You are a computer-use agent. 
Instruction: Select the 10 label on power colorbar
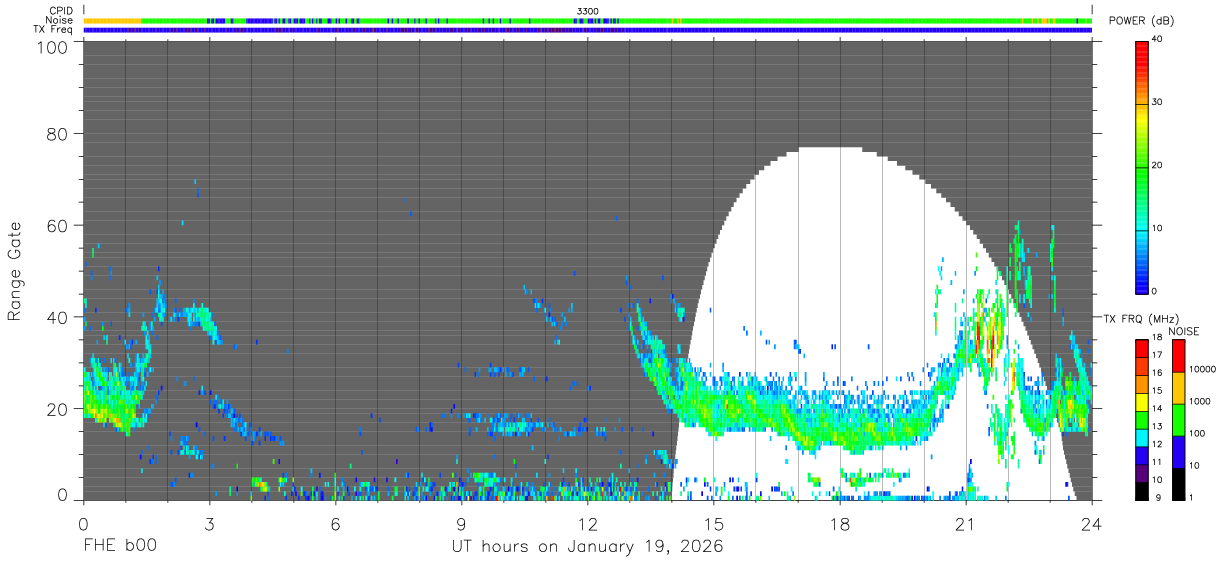click(x=1157, y=228)
